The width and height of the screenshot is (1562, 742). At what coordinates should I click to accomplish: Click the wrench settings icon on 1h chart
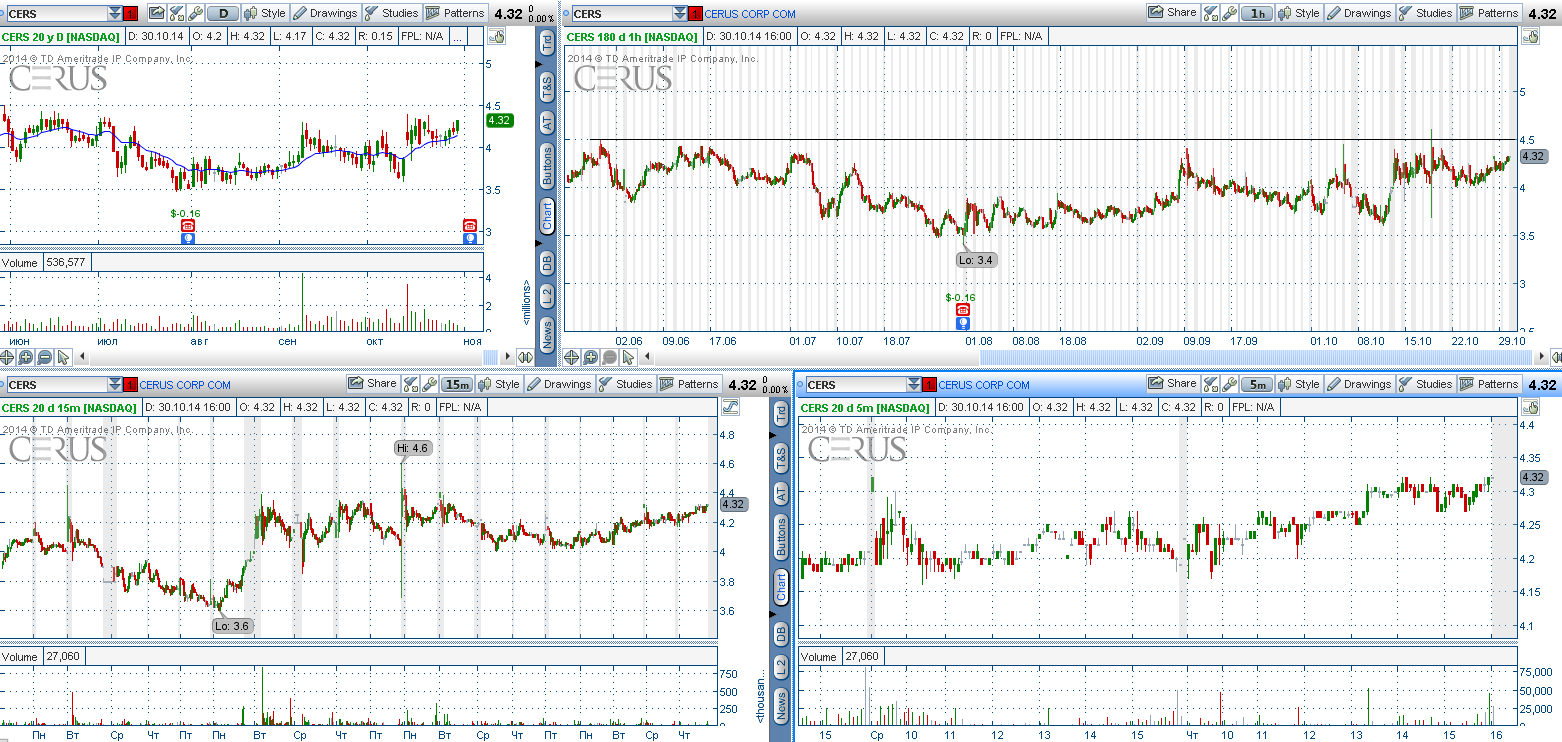[x=1229, y=13]
